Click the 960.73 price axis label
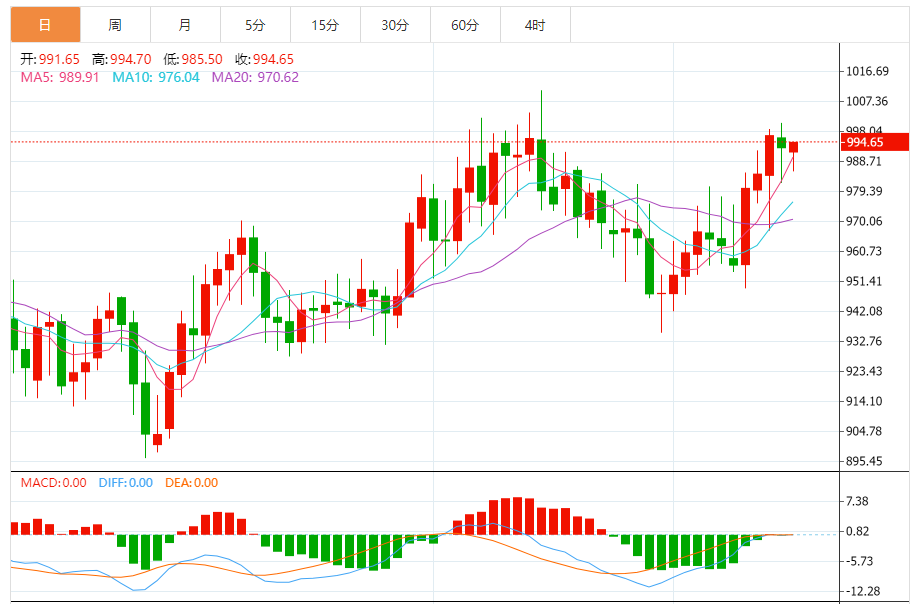This screenshot has width=916, height=604. point(864,251)
